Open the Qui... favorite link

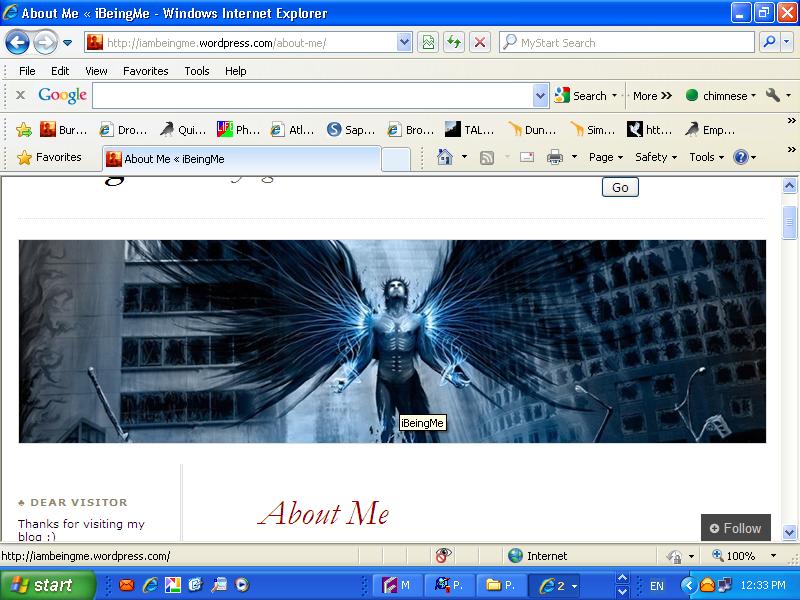(x=183, y=130)
